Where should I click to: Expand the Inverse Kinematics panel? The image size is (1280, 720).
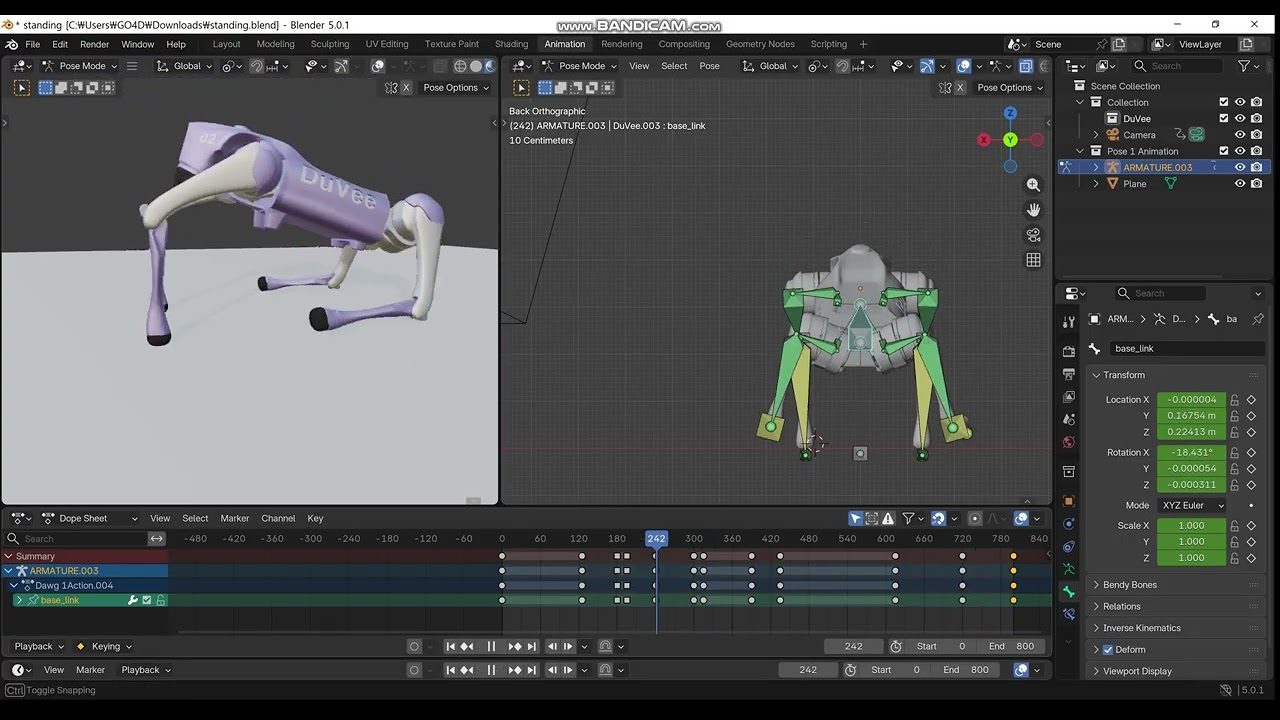(x=1141, y=628)
